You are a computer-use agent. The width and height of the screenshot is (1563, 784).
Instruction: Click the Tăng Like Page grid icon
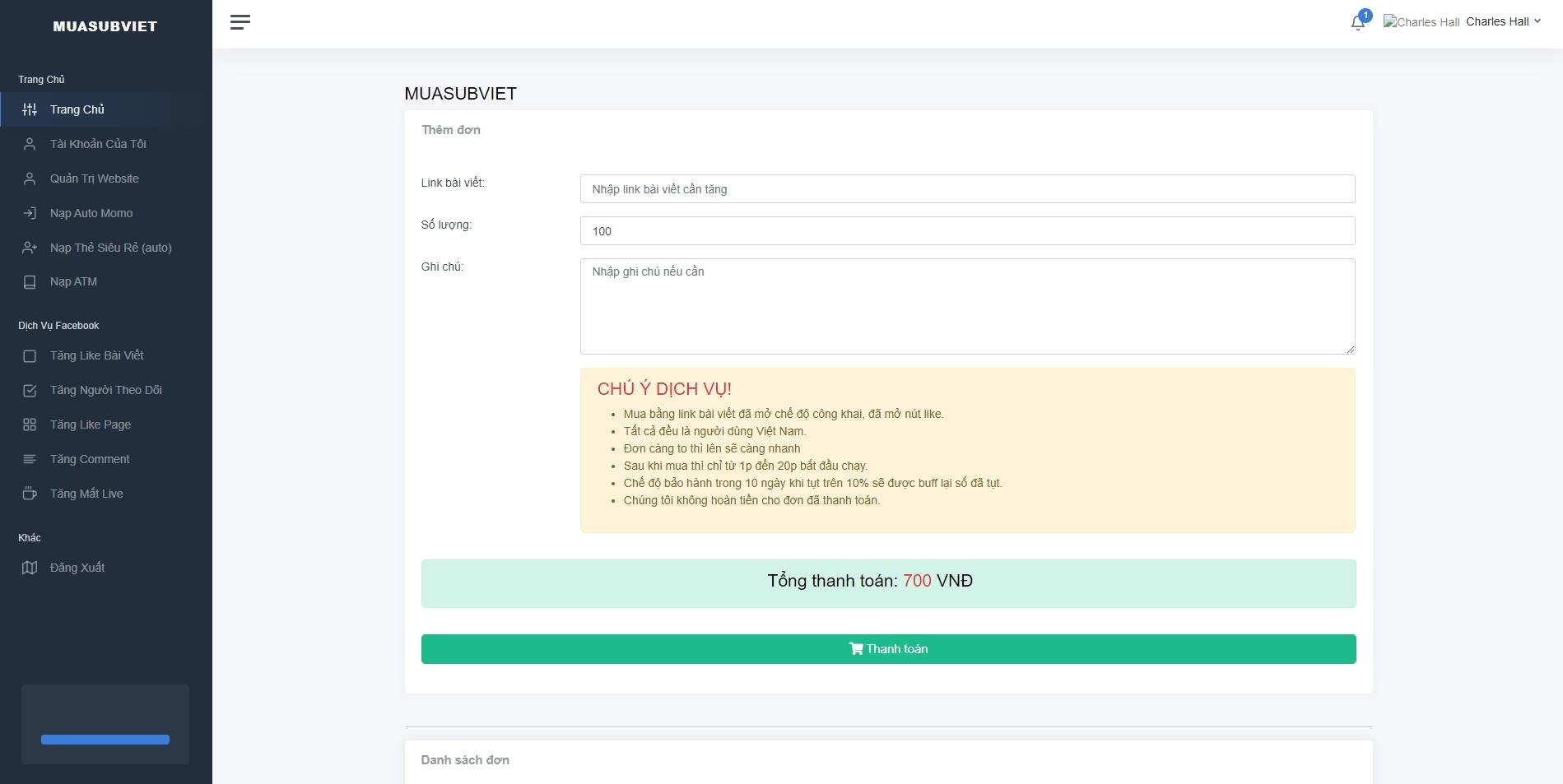tap(30, 424)
